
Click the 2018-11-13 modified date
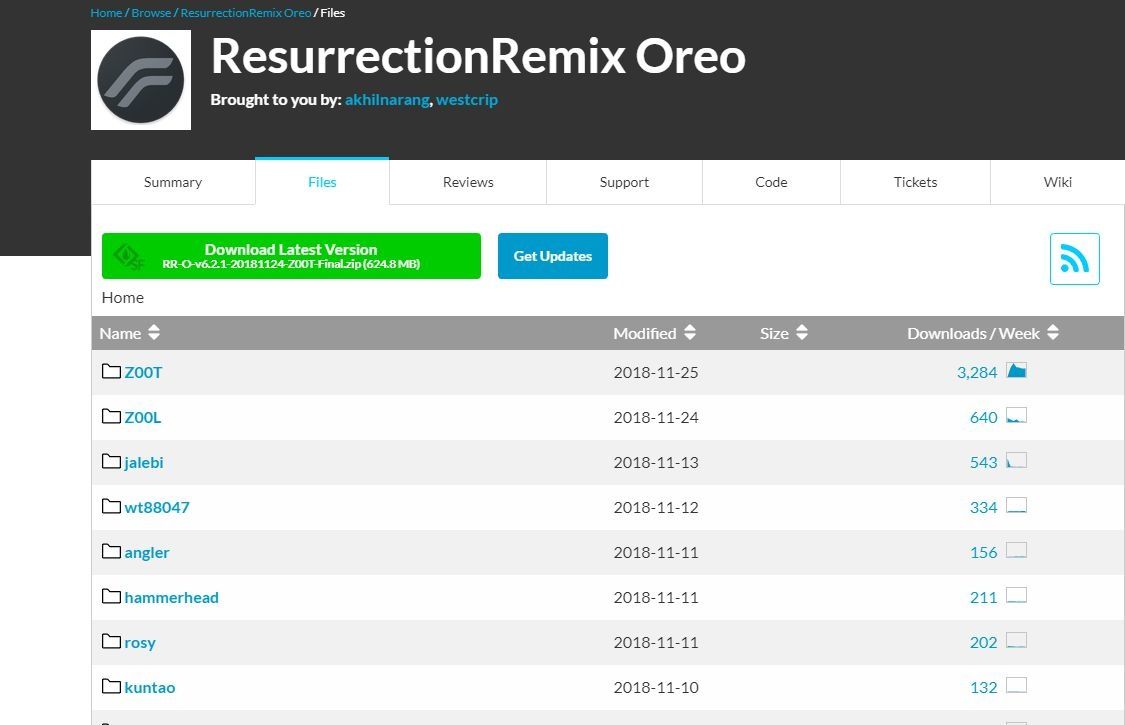(656, 462)
